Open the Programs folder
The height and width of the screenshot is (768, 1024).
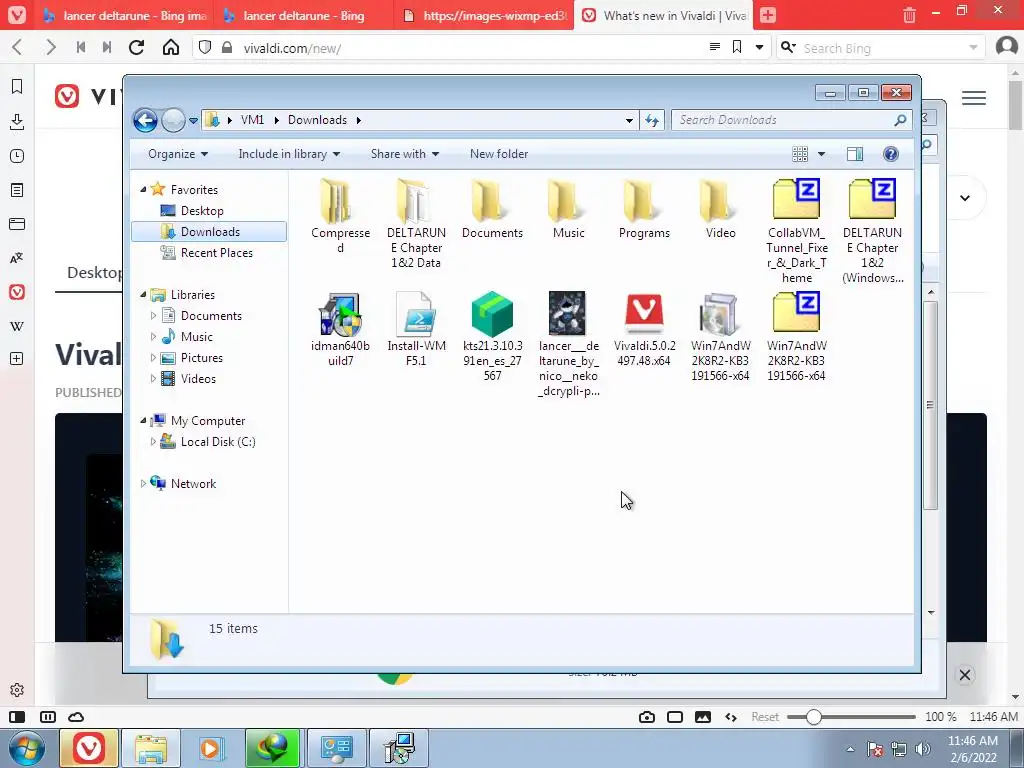(x=644, y=208)
